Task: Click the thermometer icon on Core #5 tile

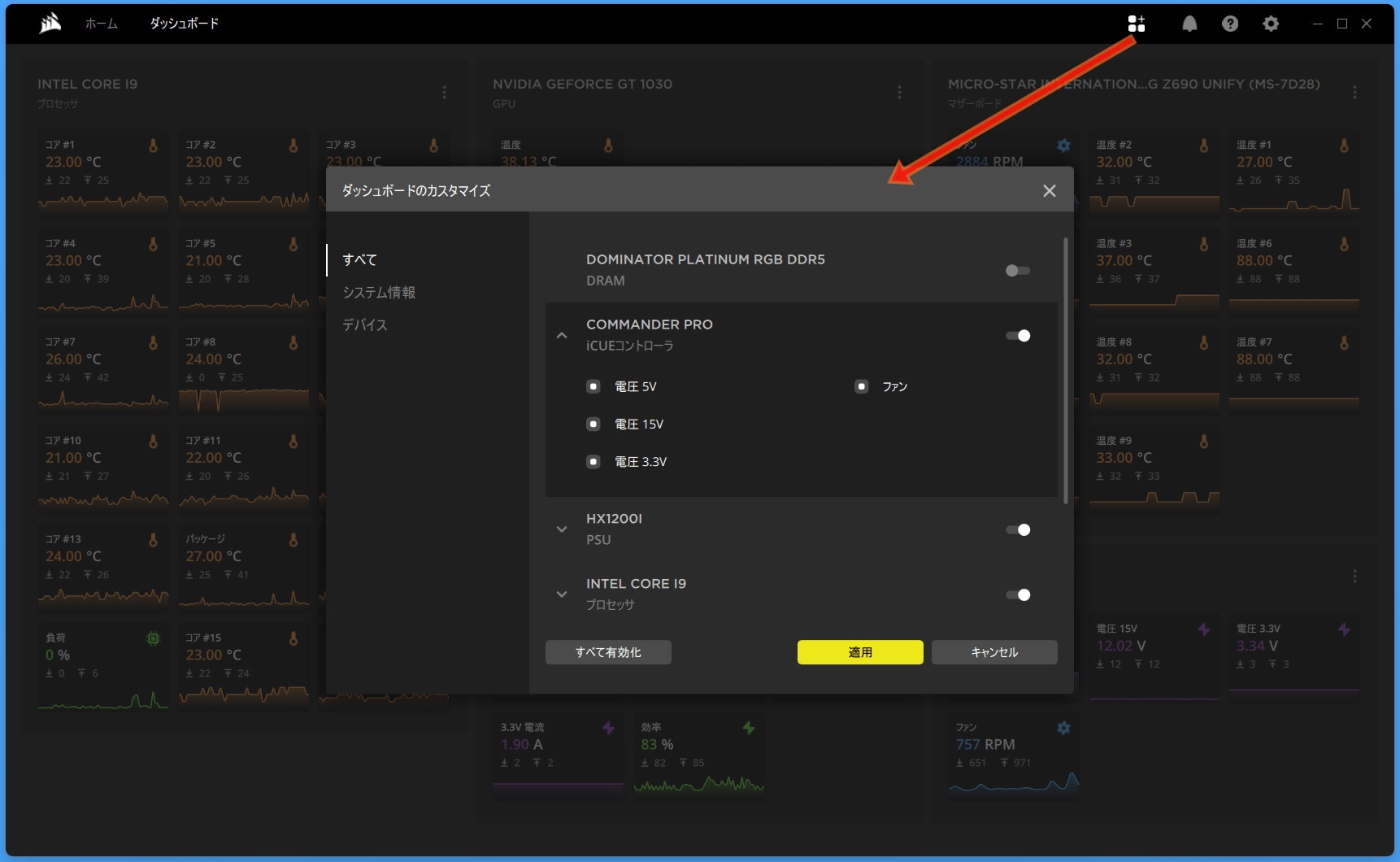Action: [x=293, y=244]
